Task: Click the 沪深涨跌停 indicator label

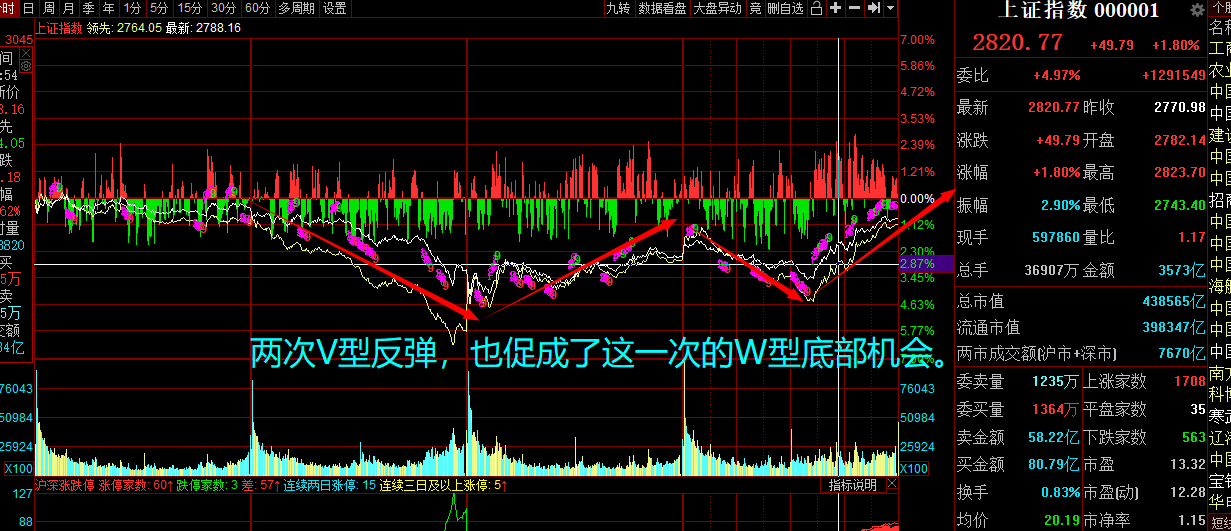Action: tap(62, 485)
